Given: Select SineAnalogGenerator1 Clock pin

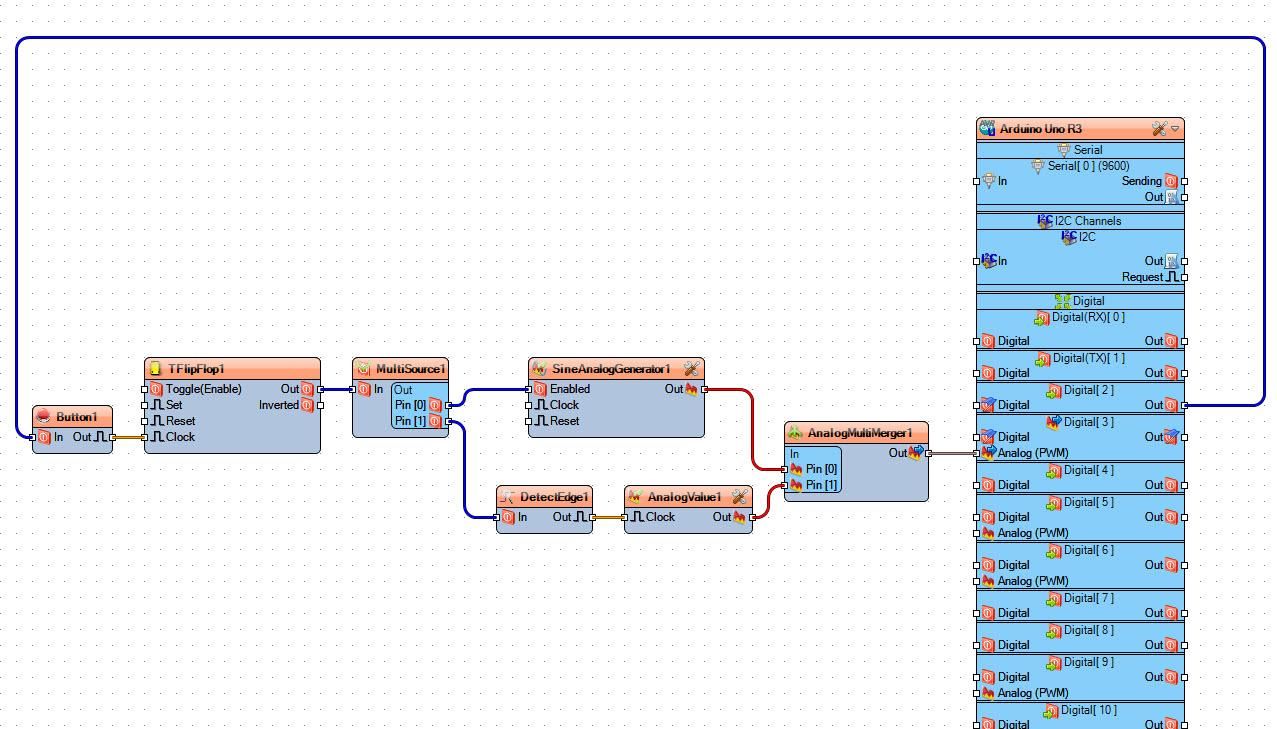Looking at the screenshot, I should [530, 405].
